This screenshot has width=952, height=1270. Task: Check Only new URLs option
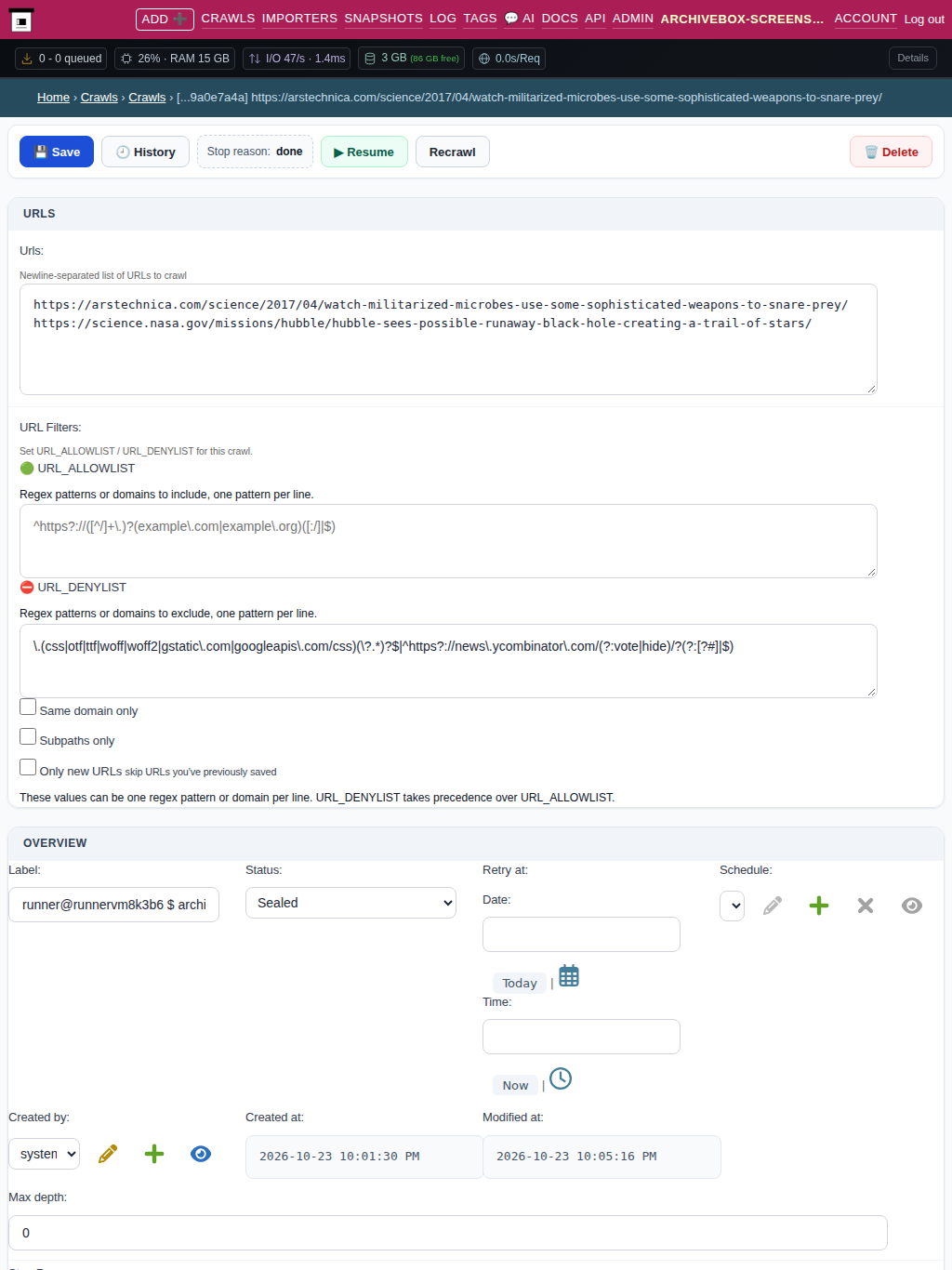[x=28, y=768]
